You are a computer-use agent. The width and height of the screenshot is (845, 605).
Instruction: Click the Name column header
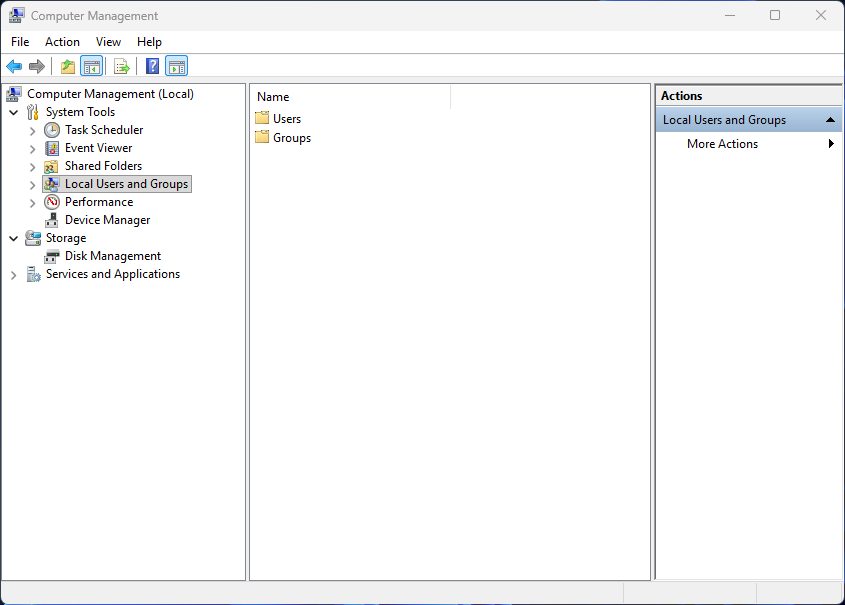pyautogui.click(x=273, y=96)
